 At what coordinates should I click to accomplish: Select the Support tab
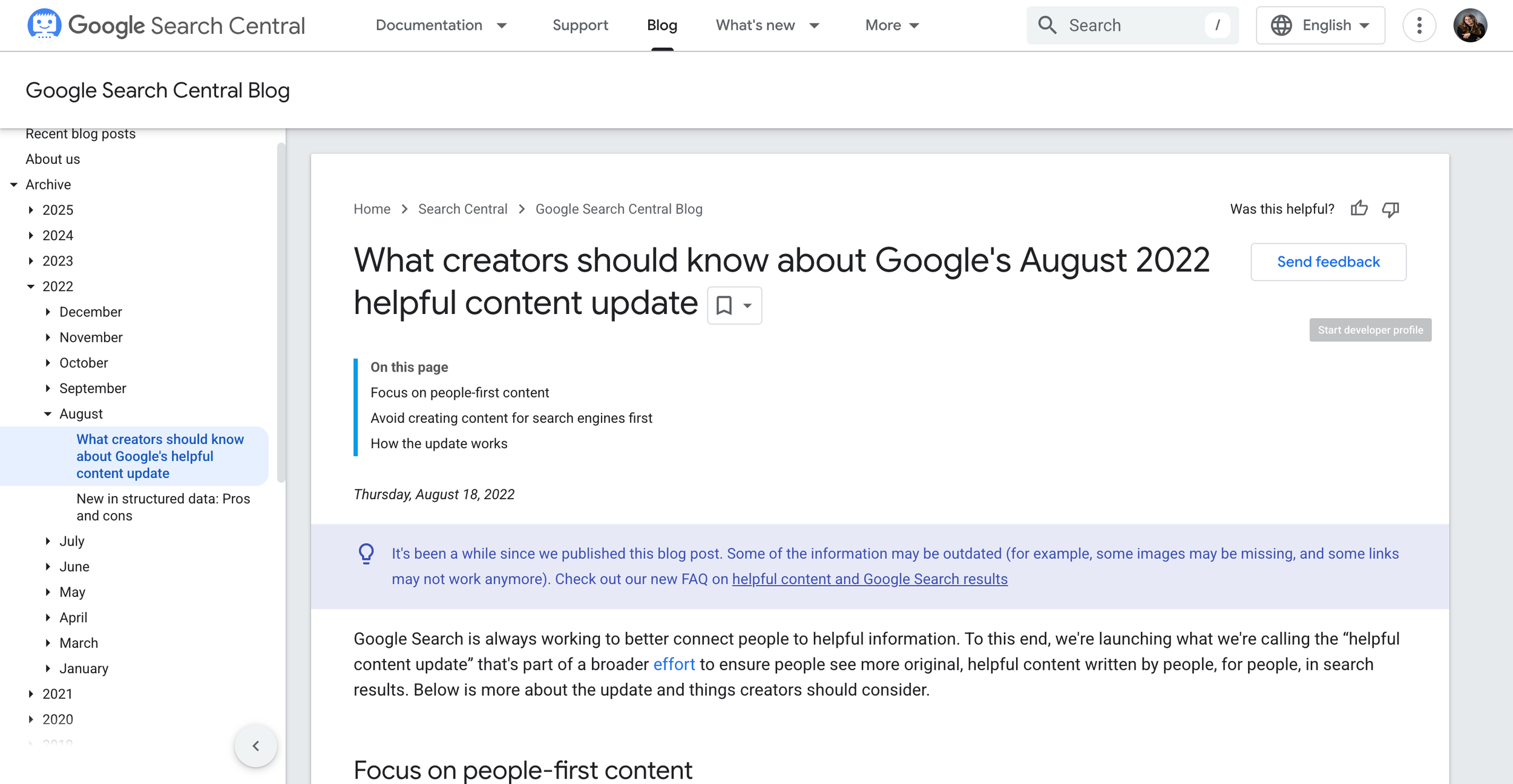point(580,25)
